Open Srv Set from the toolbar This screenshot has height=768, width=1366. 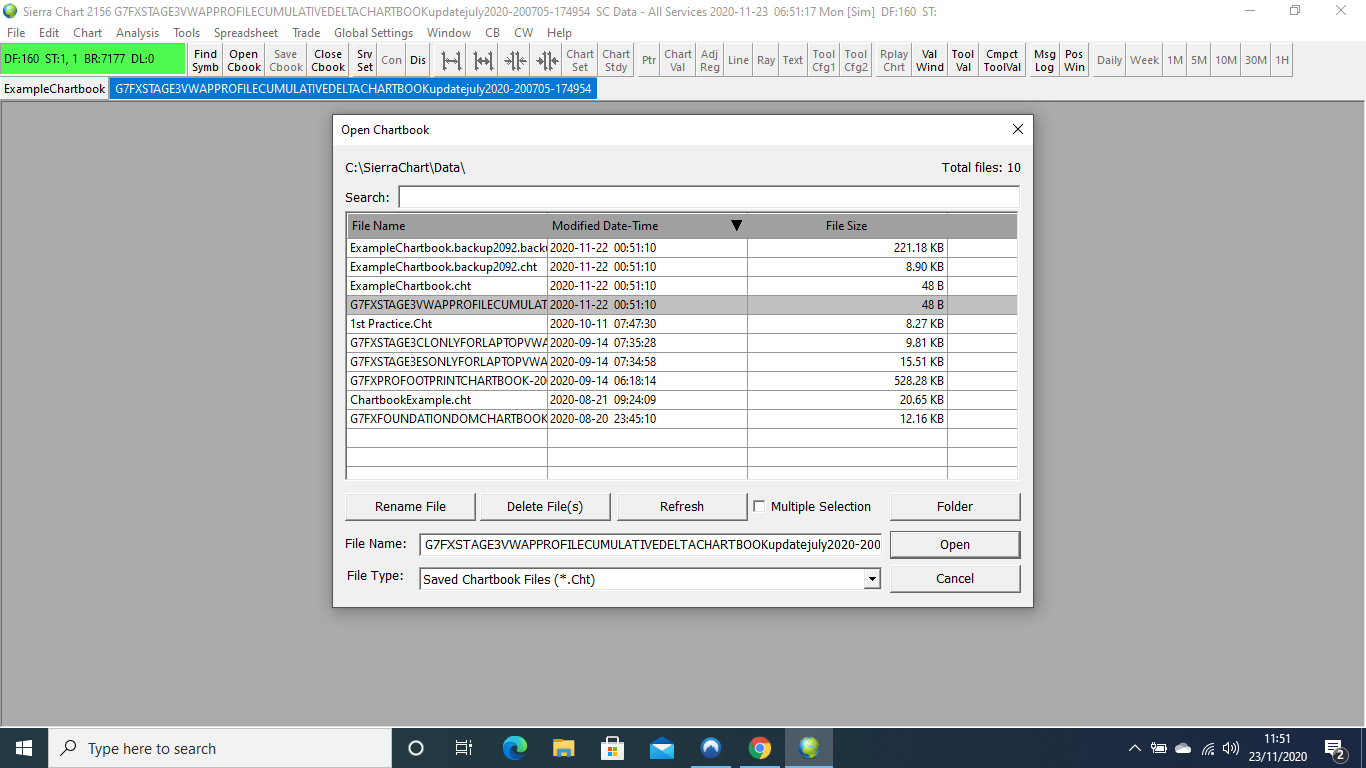tap(365, 60)
